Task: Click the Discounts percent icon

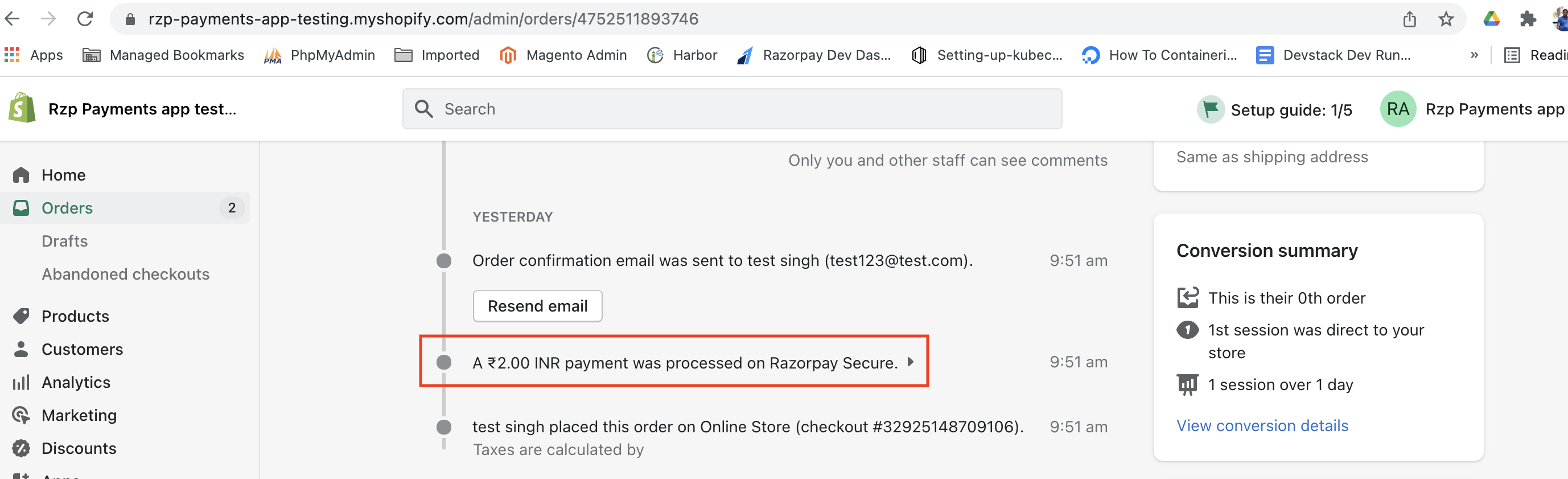Action: (21, 449)
